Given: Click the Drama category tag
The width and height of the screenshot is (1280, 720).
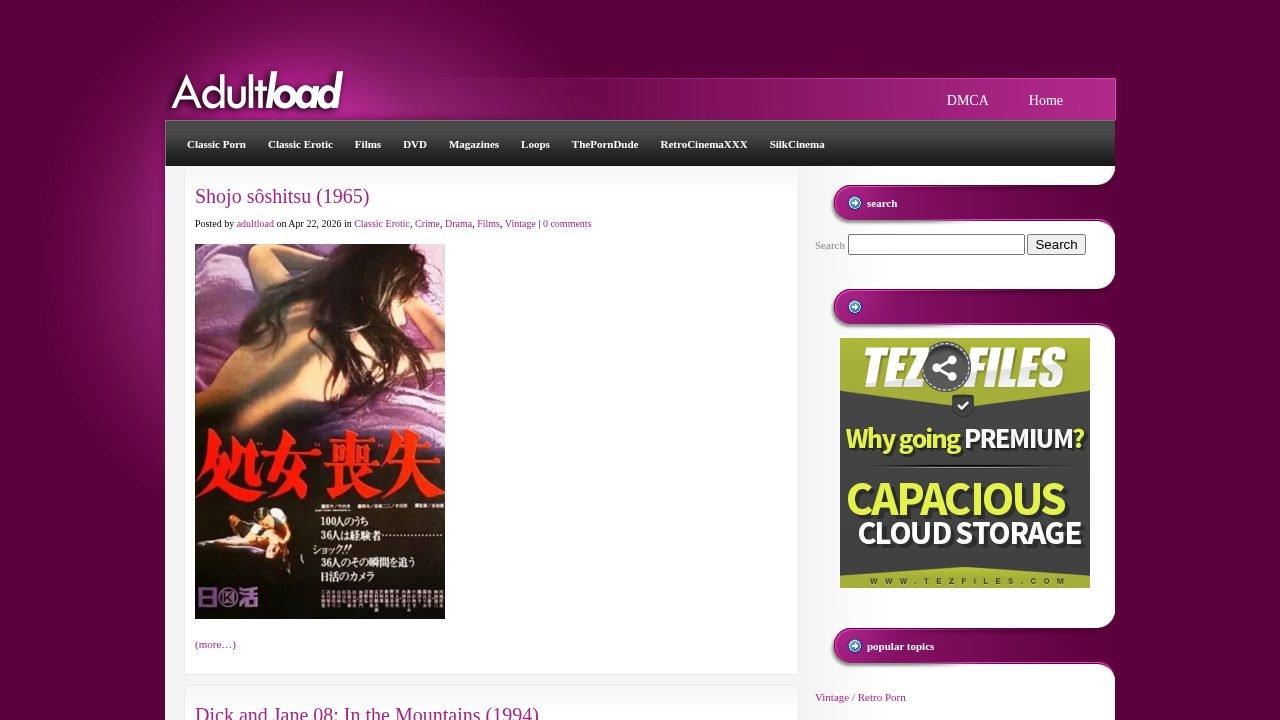Looking at the screenshot, I should click(x=458, y=224).
